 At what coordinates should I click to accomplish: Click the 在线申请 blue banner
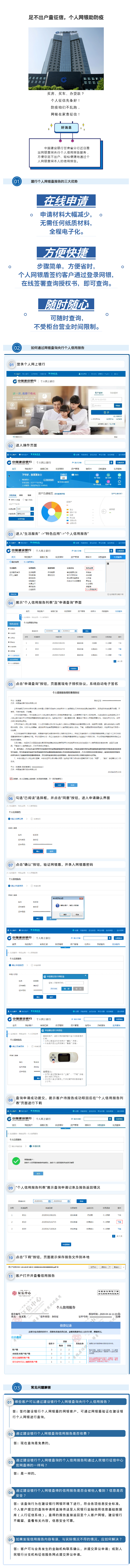click(x=66, y=201)
